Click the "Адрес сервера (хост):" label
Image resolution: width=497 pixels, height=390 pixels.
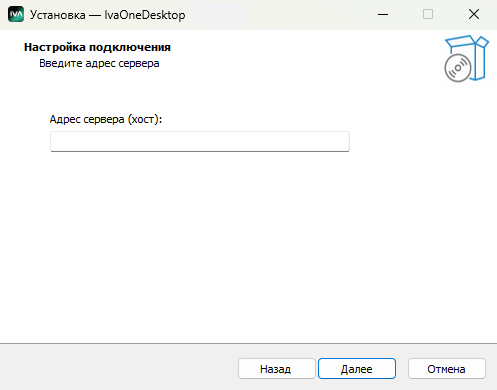pos(106,119)
